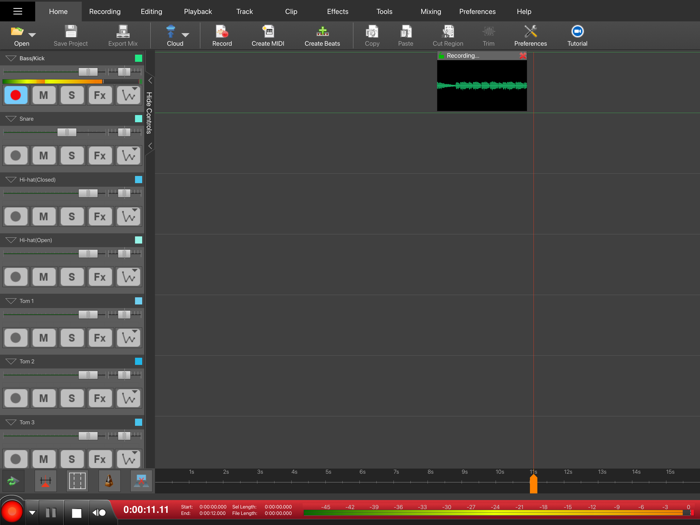The height and width of the screenshot is (525, 700).
Task: Click the Open project icon
Action: tap(17, 31)
